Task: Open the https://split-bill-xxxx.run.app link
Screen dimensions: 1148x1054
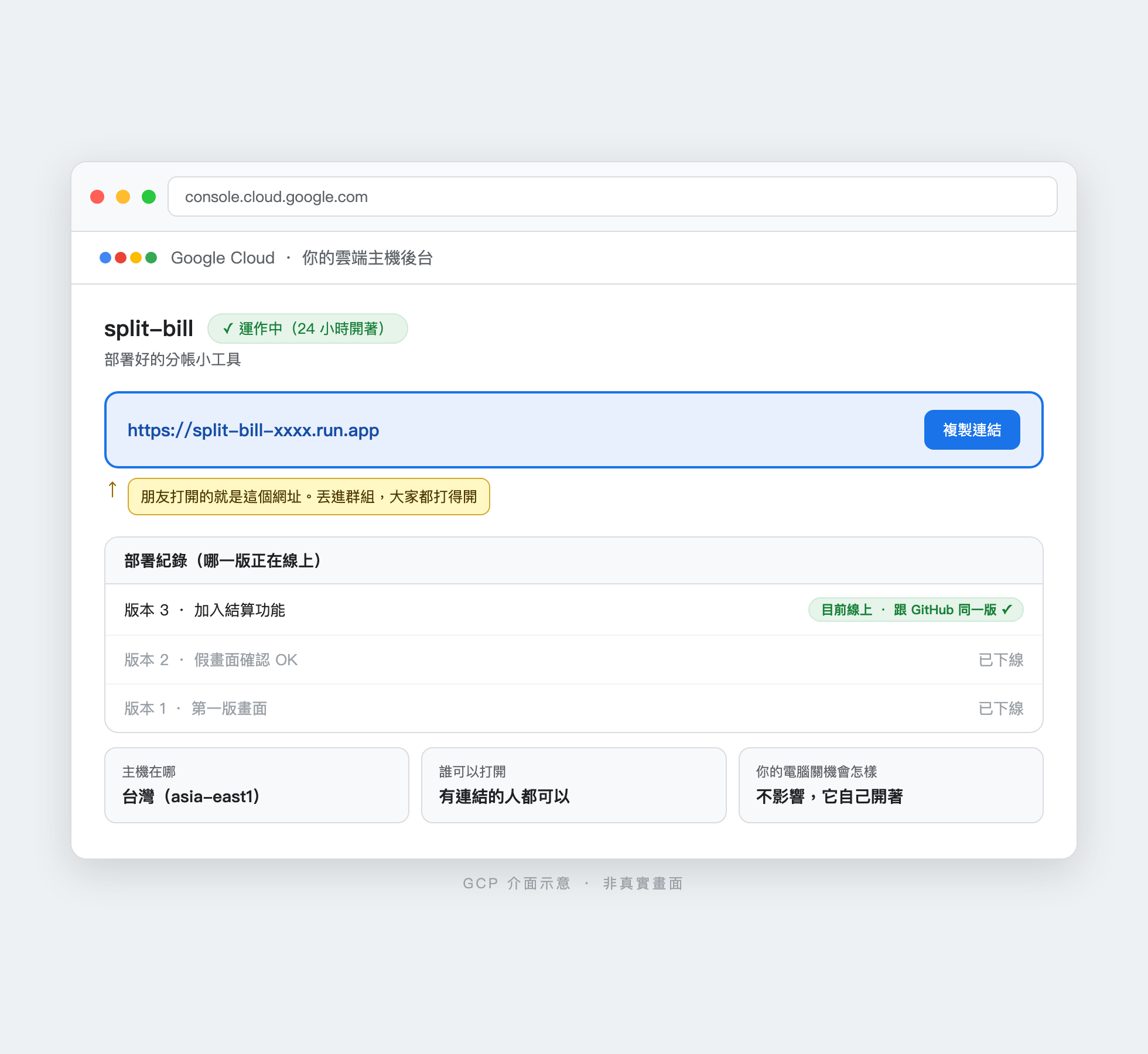Action: point(253,430)
